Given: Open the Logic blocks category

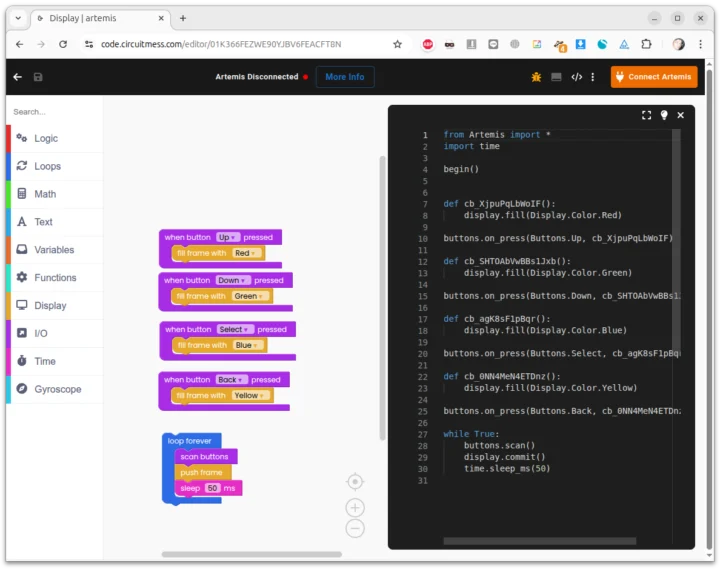Looking at the screenshot, I should (x=46, y=138).
